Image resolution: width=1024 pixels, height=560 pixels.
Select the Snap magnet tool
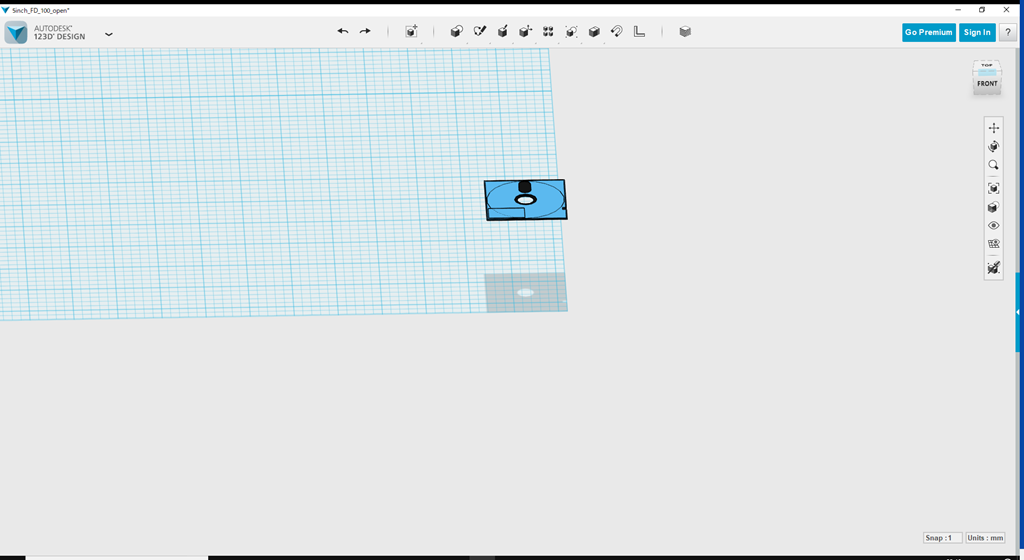coord(617,32)
